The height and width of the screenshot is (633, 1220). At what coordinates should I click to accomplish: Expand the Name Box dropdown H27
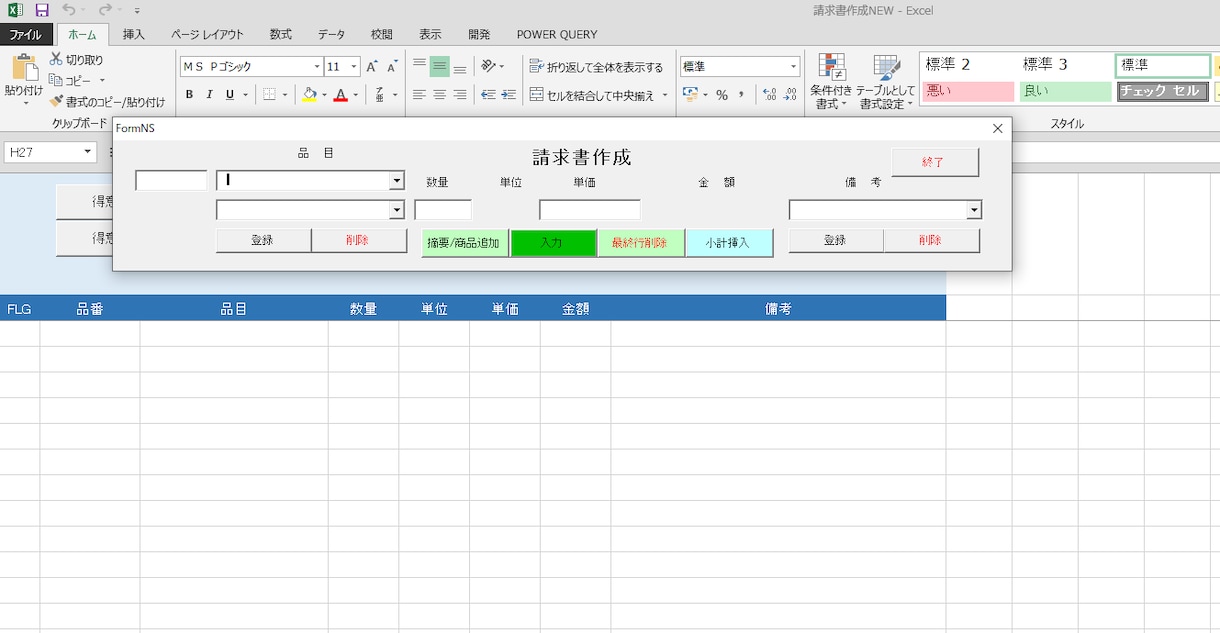click(x=88, y=152)
